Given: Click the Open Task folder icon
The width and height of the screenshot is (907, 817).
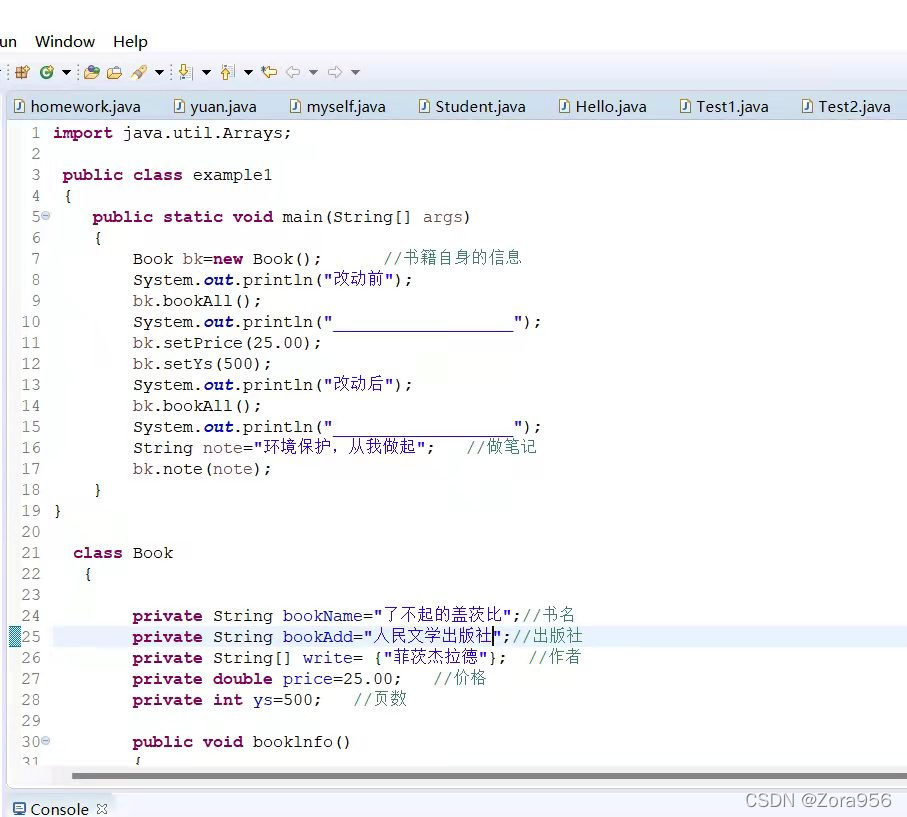Looking at the screenshot, I should click(x=115, y=72).
